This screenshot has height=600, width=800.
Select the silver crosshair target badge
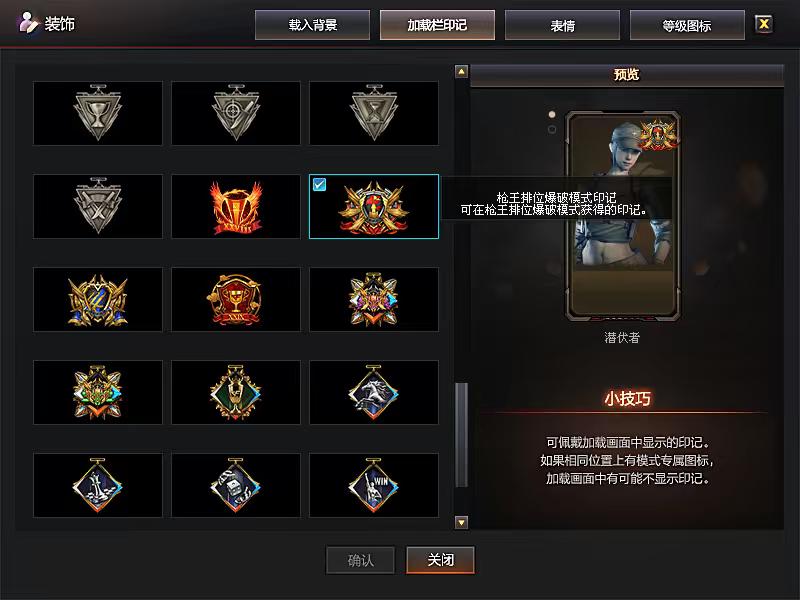(x=236, y=113)
